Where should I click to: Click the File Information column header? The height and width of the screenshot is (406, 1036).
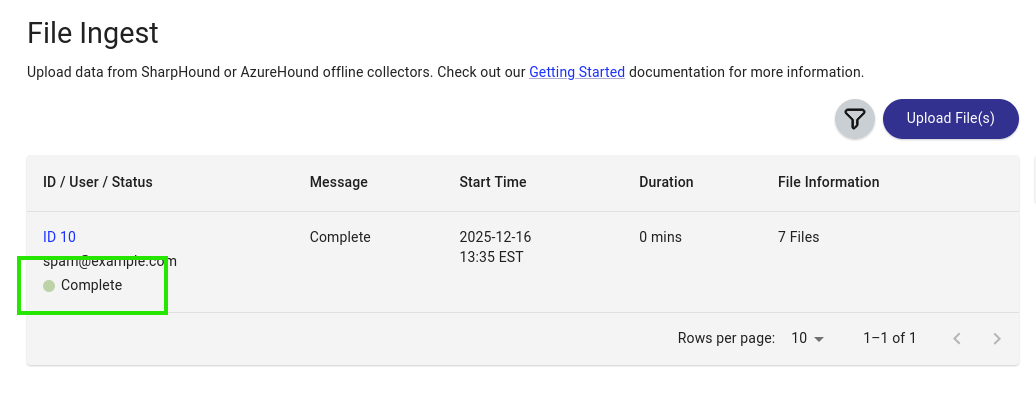[829, 182]
